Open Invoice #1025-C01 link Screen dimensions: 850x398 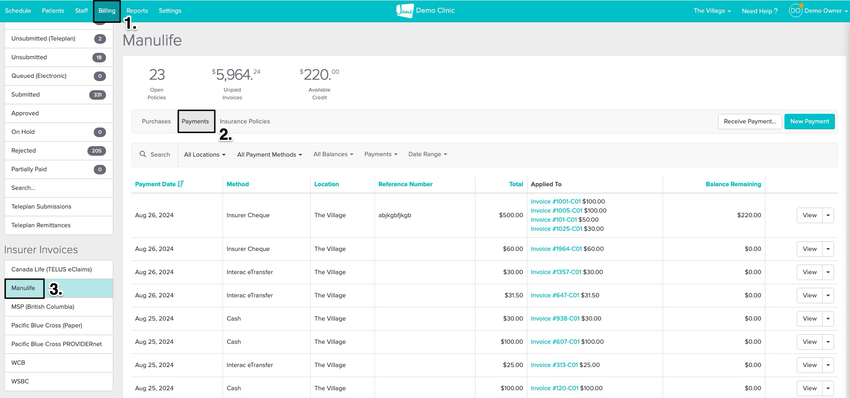point(556,229)
